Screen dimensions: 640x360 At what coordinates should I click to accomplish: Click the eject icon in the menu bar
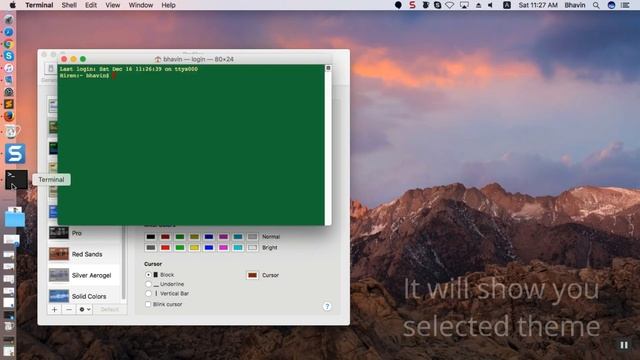pyautogui.click(x=478, y=5)
